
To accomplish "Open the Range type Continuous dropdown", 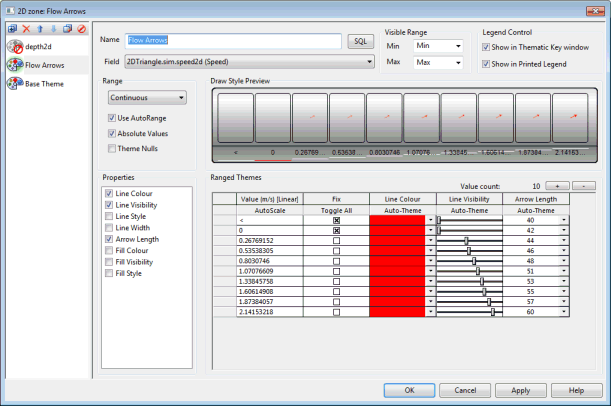I will [x=147, y=97].
